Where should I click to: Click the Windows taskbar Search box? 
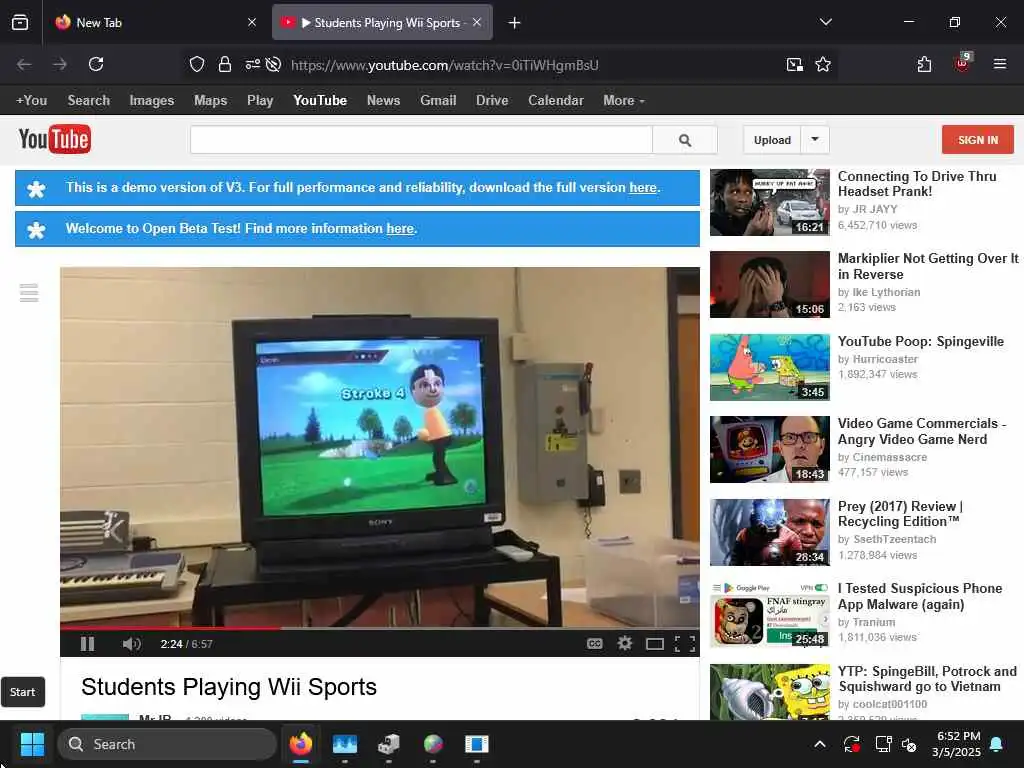167,744
